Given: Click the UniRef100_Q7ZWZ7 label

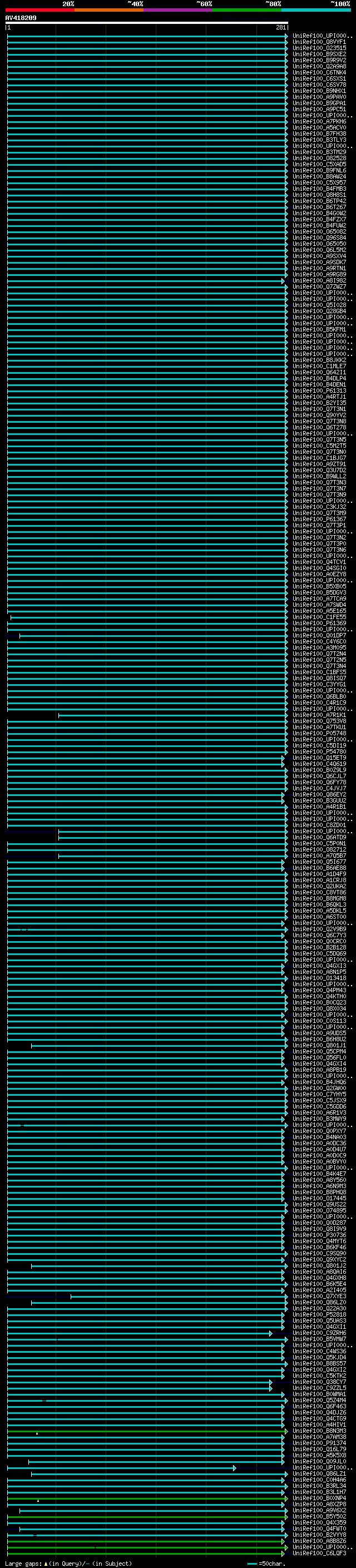Looking at the screenshot, I should (319, 286).
